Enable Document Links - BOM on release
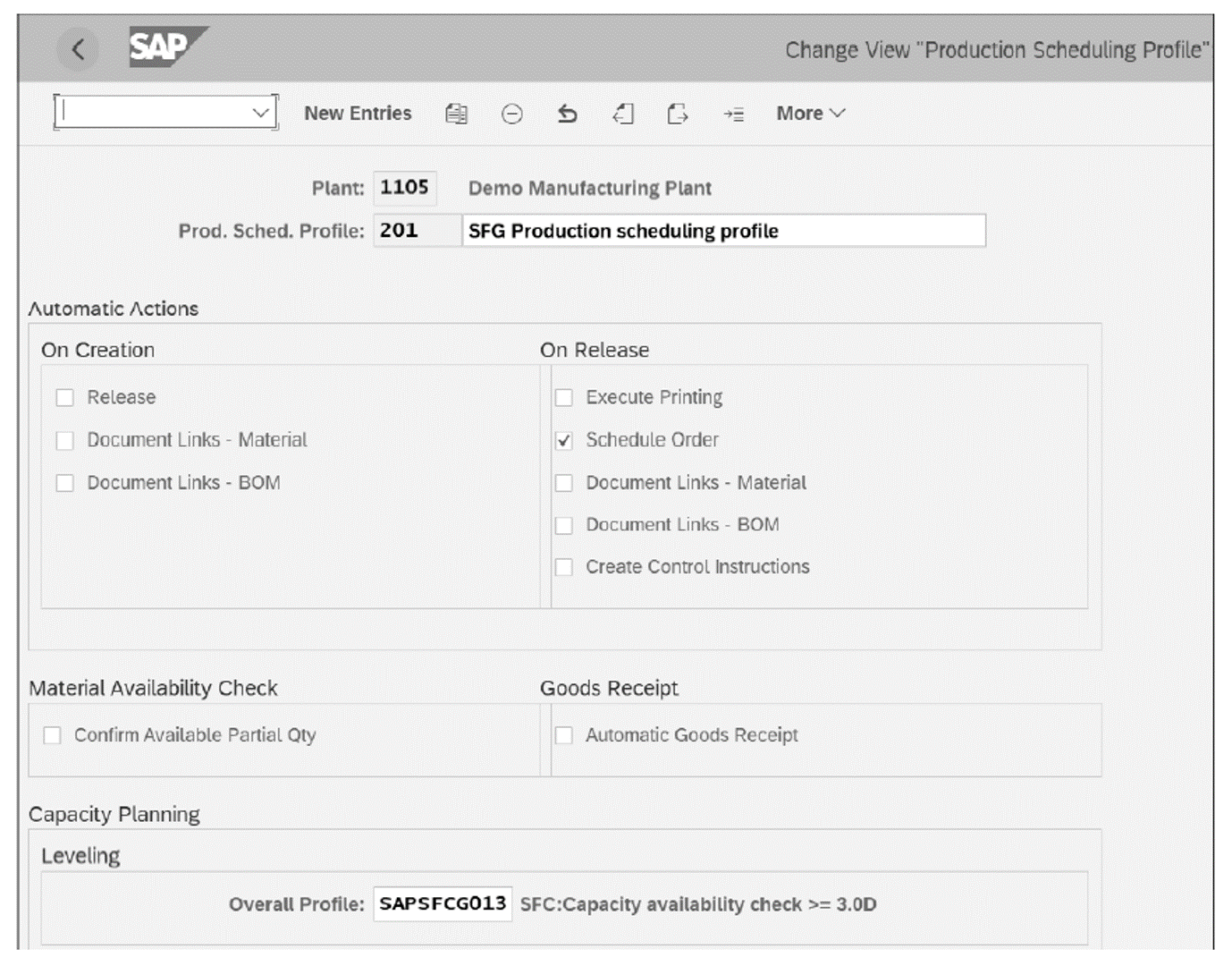The width and height of the screenshot is (1232, 966). point(563,524)
